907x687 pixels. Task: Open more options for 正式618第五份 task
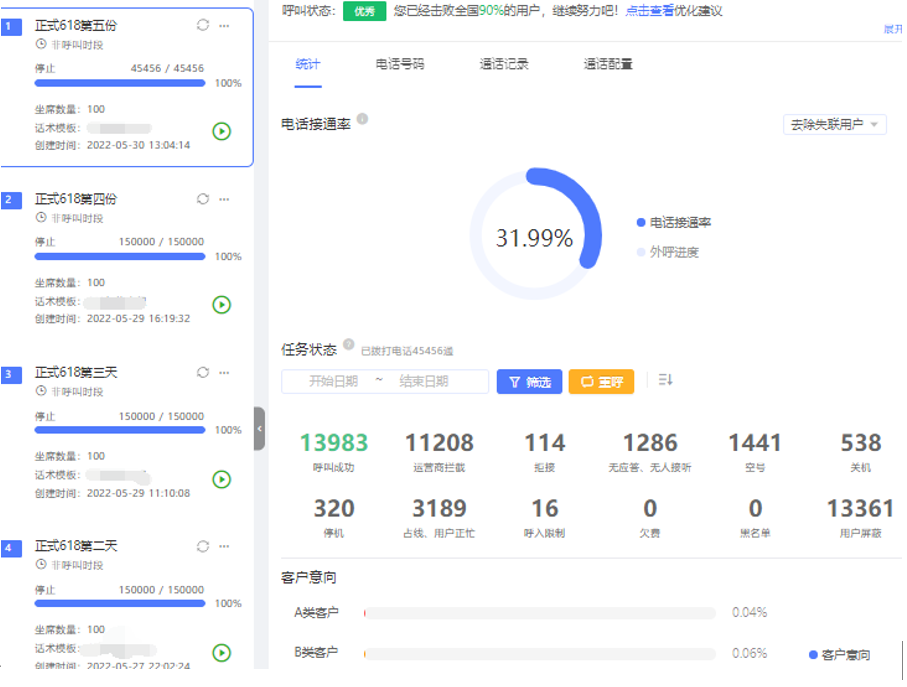point(224,25)
